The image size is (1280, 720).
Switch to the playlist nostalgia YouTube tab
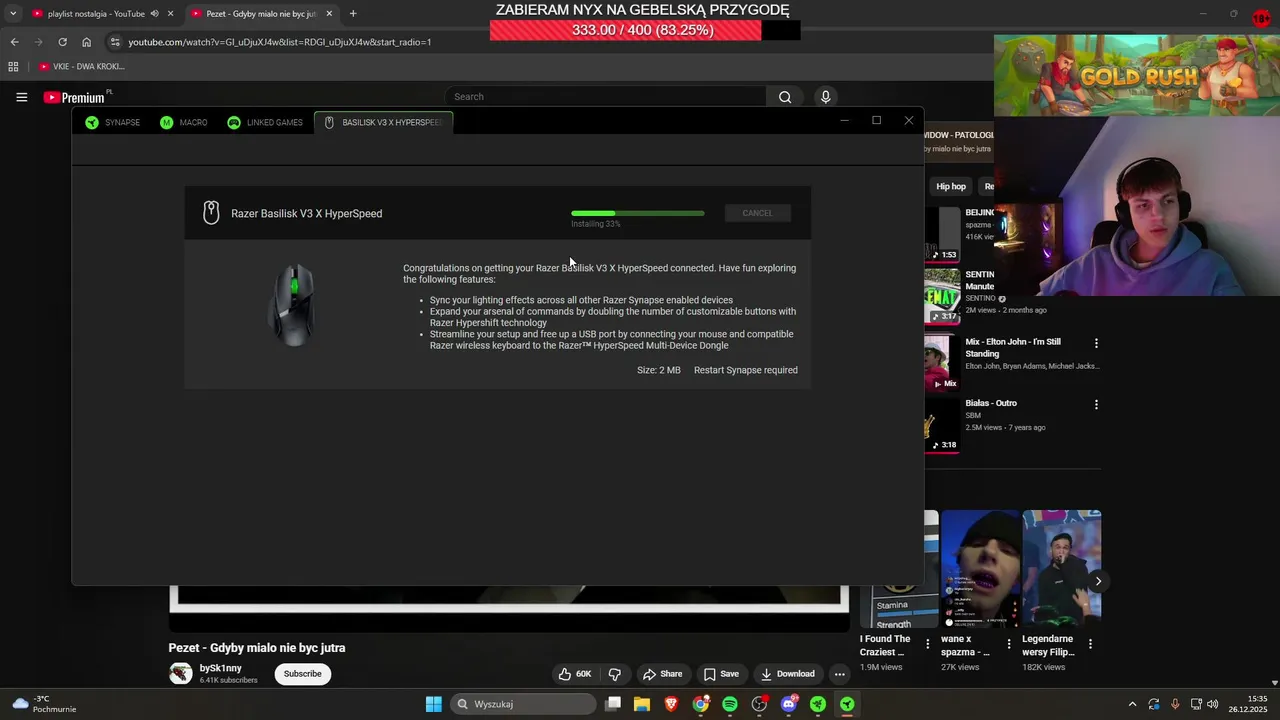coord(96,14)
